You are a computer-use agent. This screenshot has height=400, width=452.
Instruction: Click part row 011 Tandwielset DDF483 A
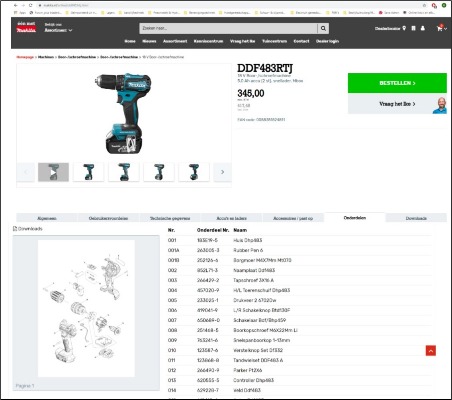pos(300,360)
